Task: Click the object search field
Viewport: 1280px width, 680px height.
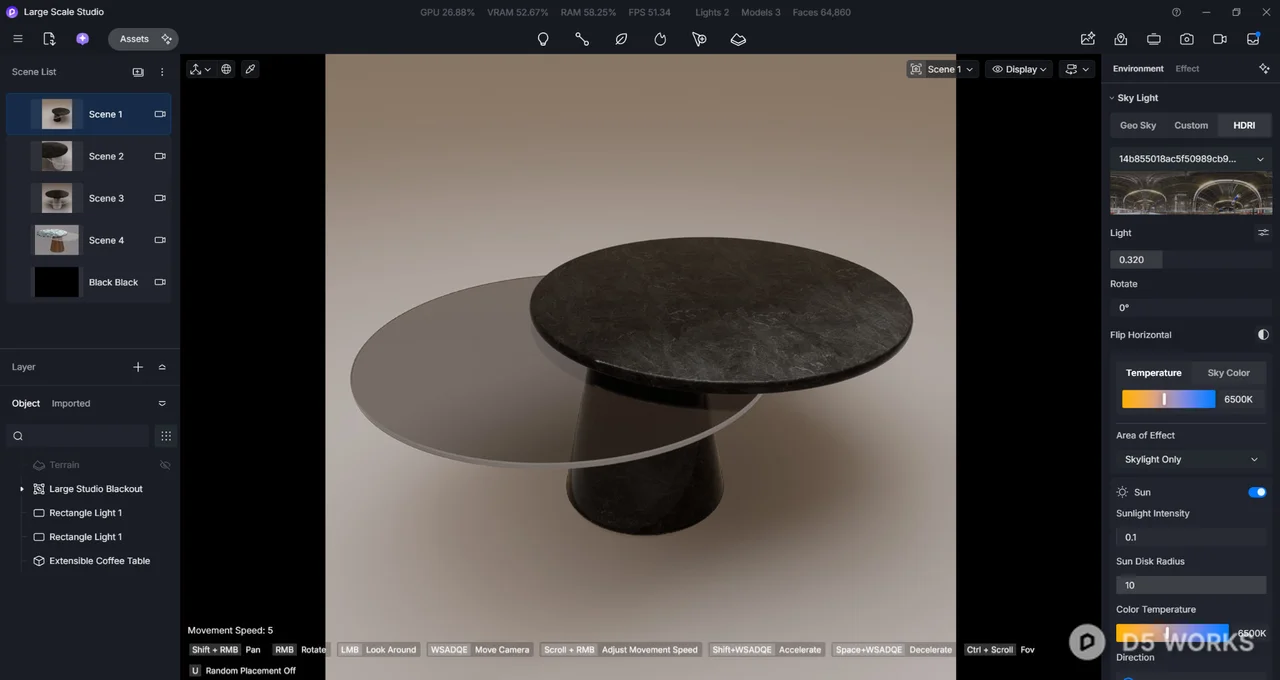Action: click(78, 436)
